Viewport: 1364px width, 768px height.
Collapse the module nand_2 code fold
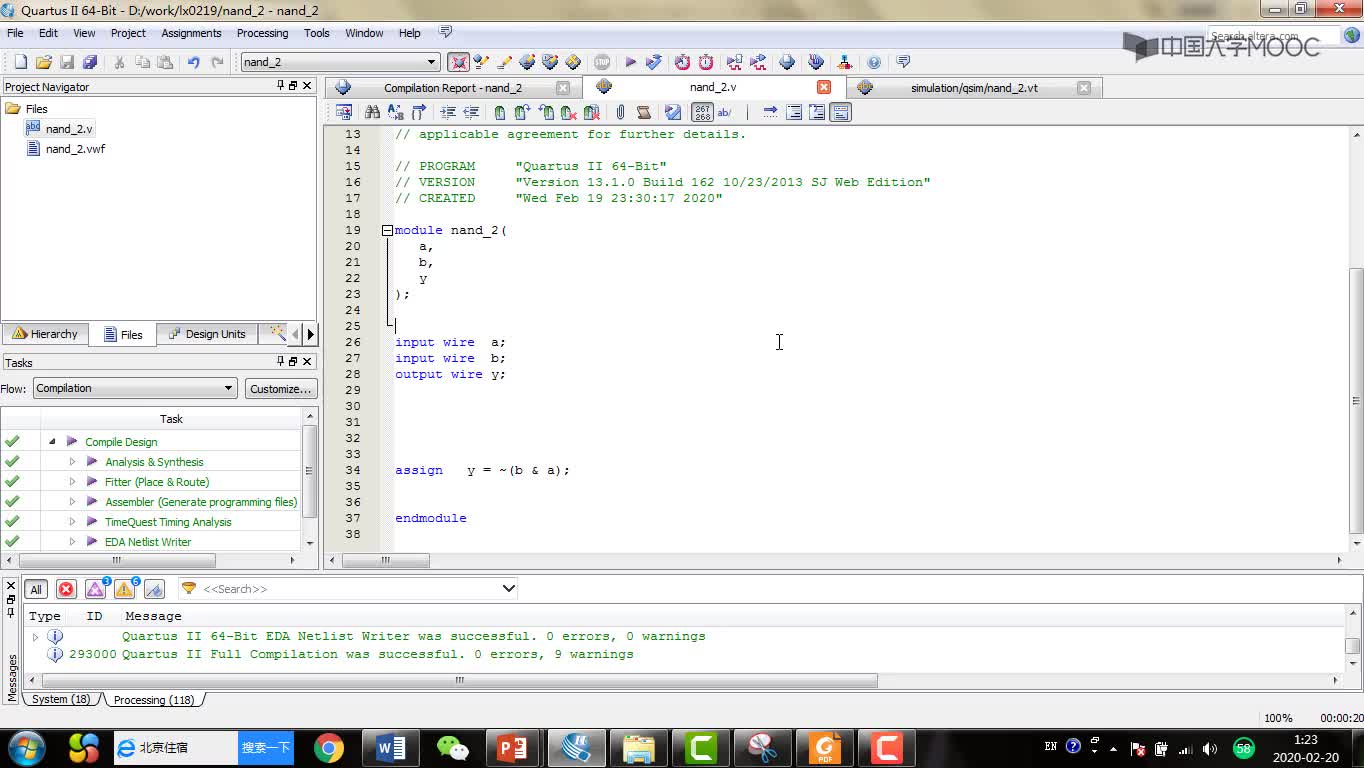pos(387,230)
